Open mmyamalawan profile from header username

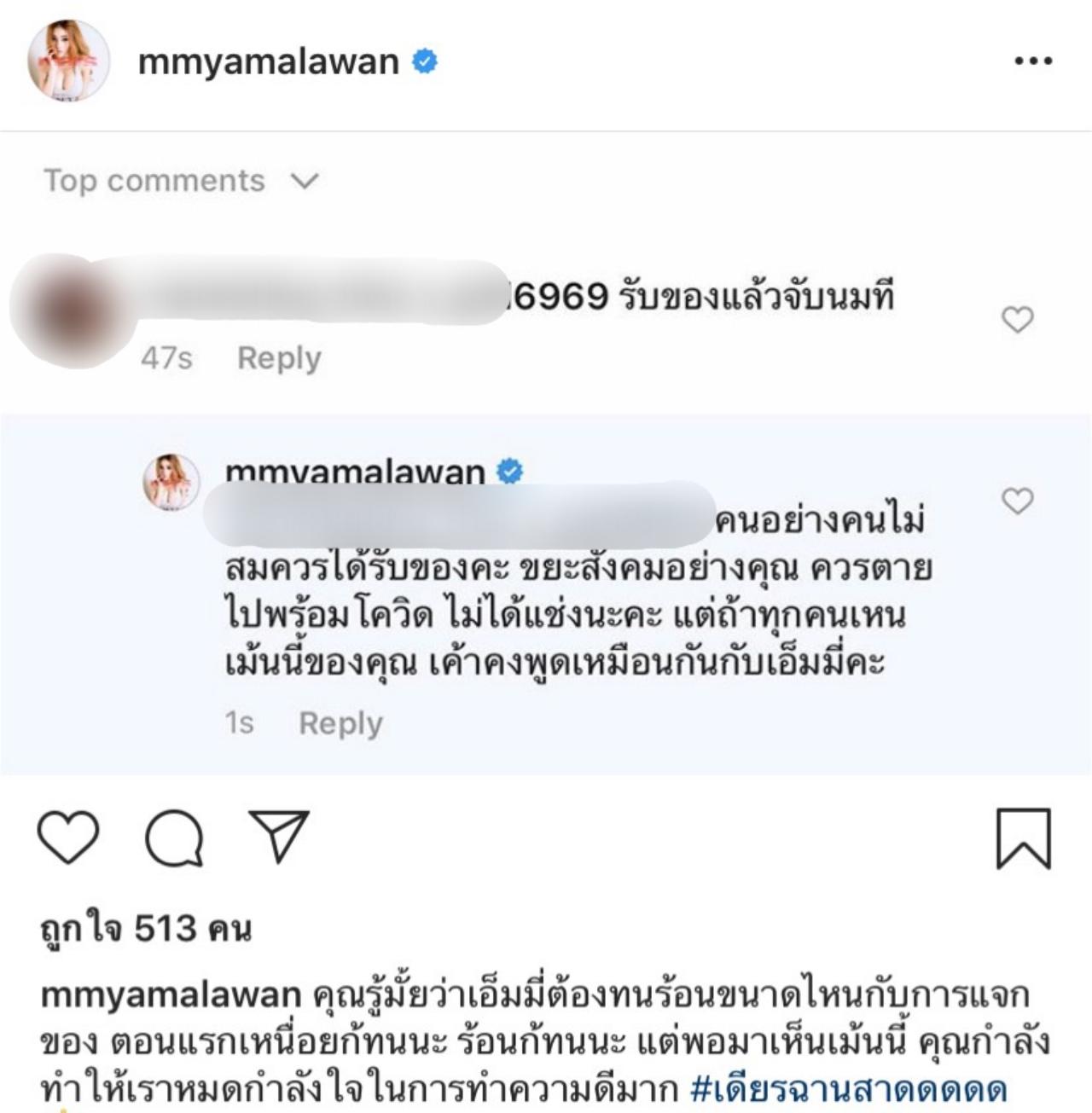(x=269, y=61)
